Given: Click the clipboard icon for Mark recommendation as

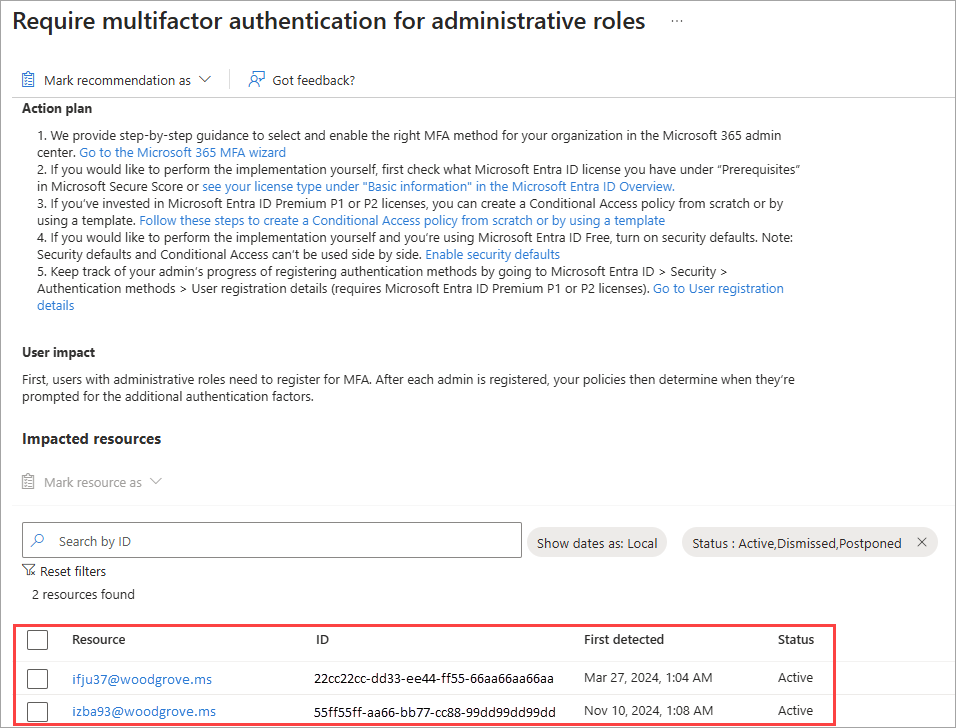Looking at the screenshot, I should coord(28,80).
